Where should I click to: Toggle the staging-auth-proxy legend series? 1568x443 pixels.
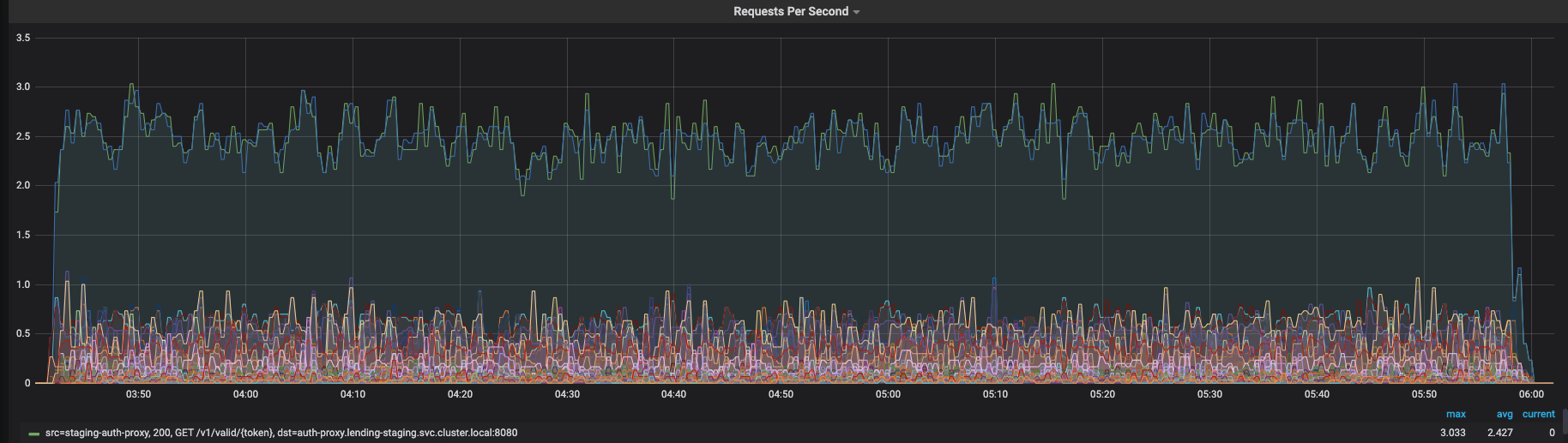[x=281, y=433]
